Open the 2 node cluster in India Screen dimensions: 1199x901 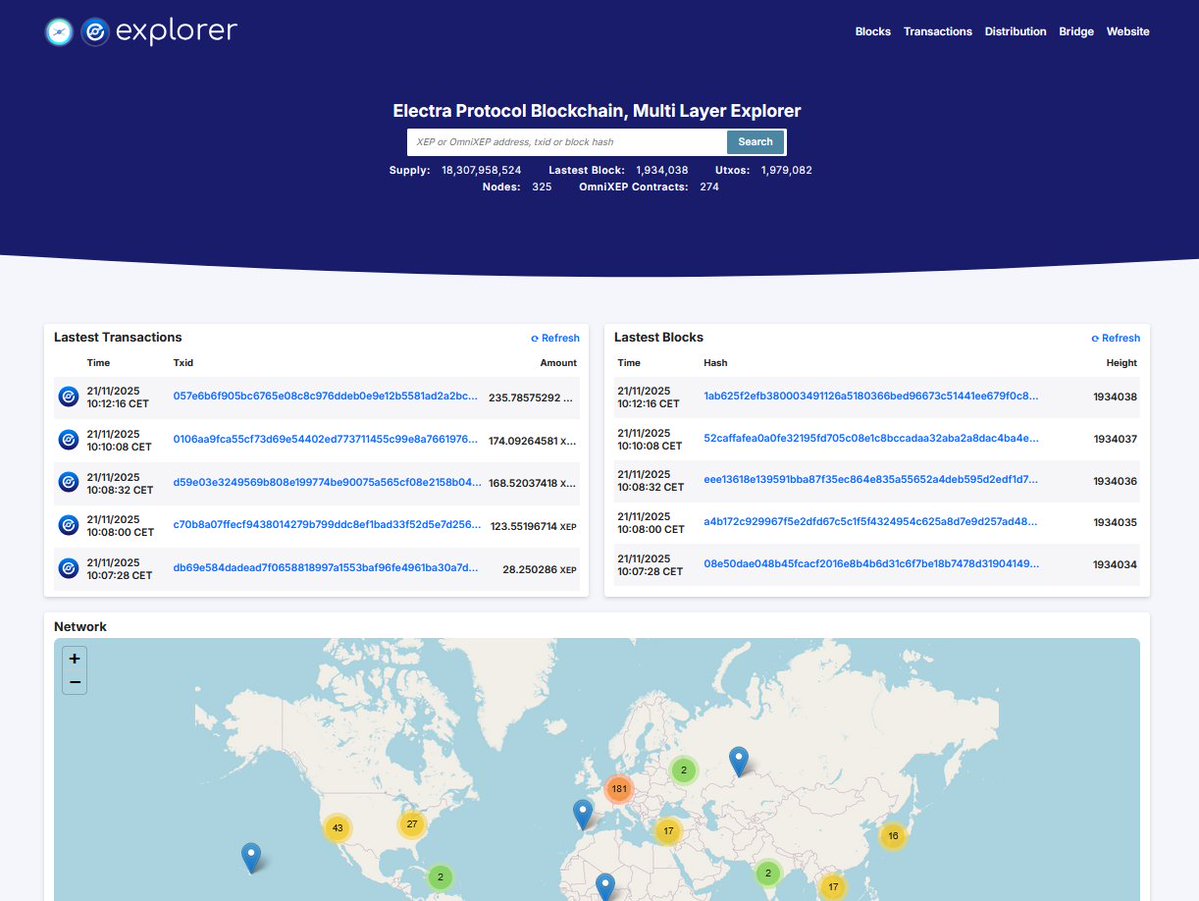point(768,873)
